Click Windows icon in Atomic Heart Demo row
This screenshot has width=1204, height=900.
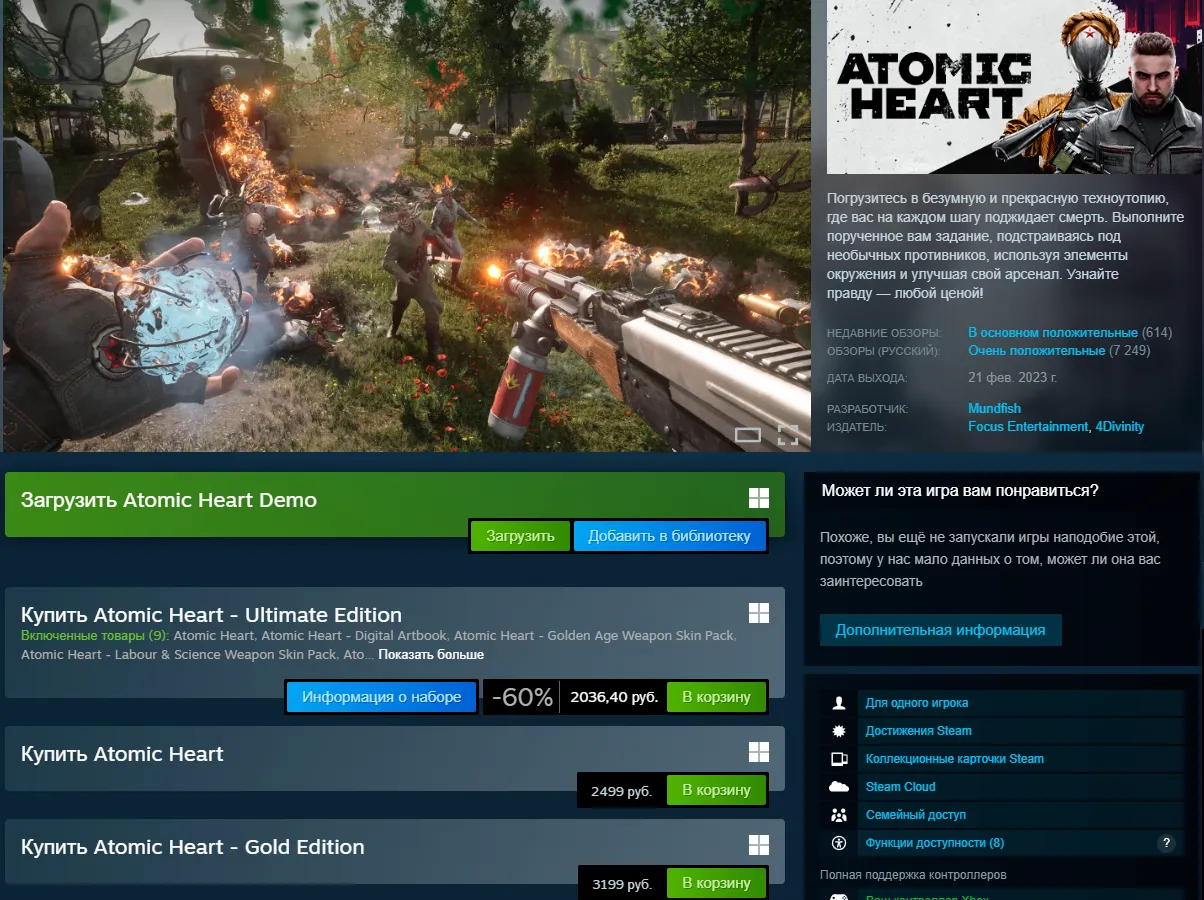pyautogui.click(x=758, y=499)
